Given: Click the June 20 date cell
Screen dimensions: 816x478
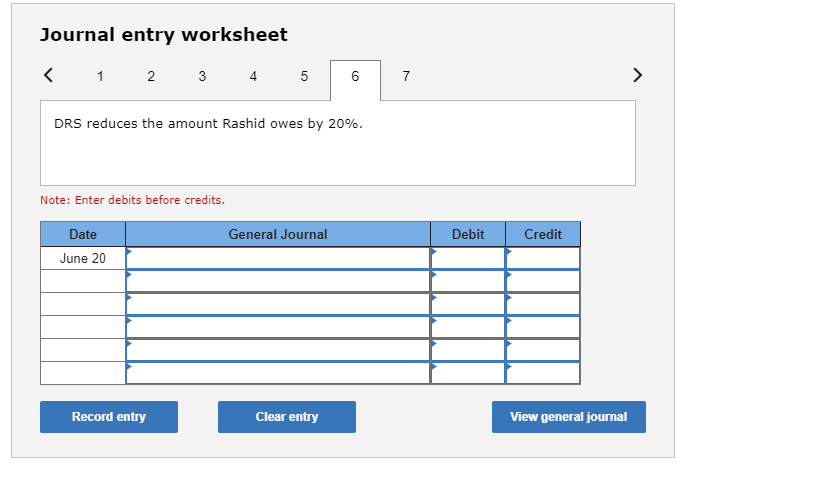Looking at the screenshot, I should 83,258.
